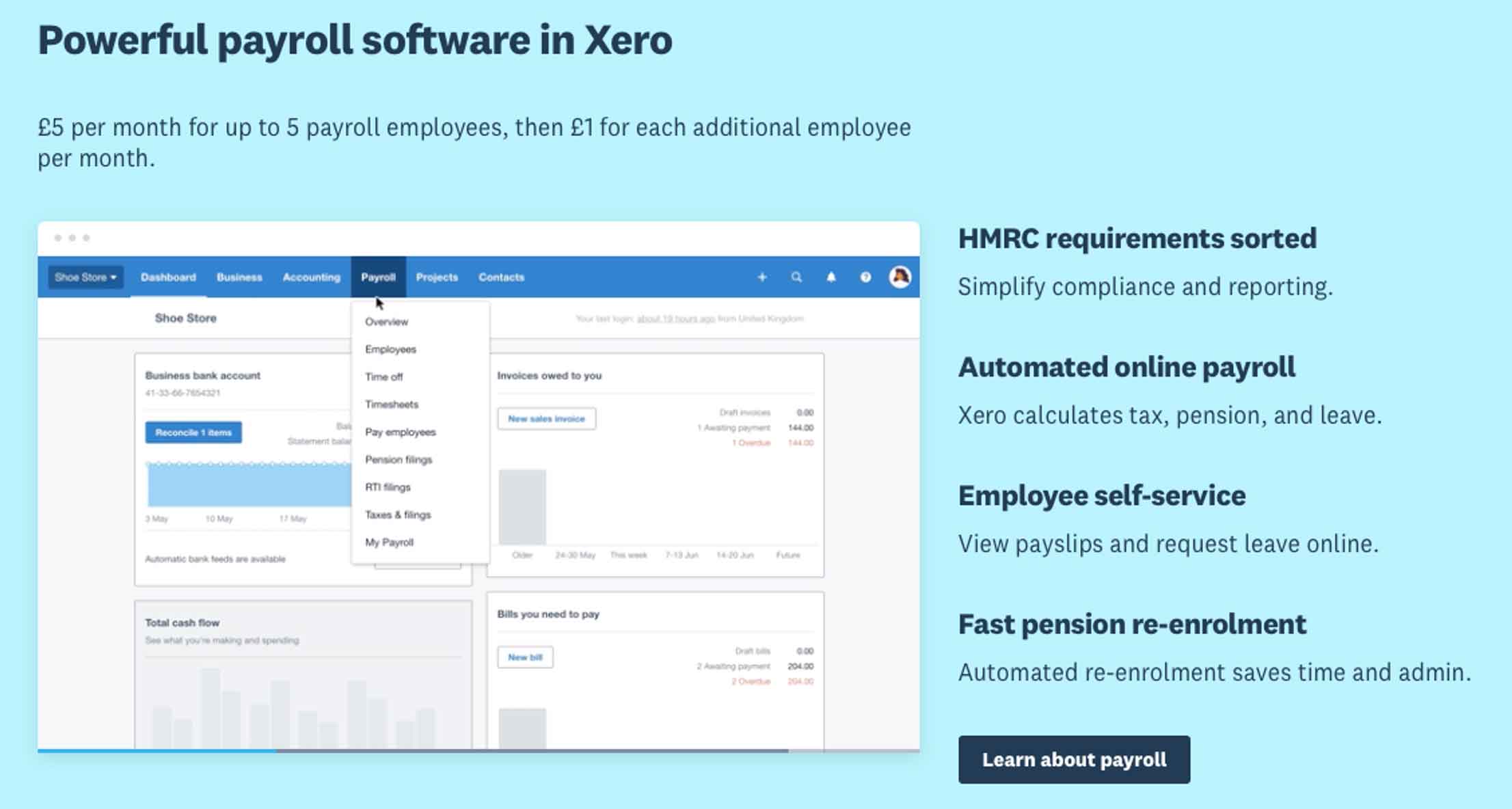Viewport: 1512px width, 809px height.
Task: Click the Business bank account heading
Action: (202, 375)
